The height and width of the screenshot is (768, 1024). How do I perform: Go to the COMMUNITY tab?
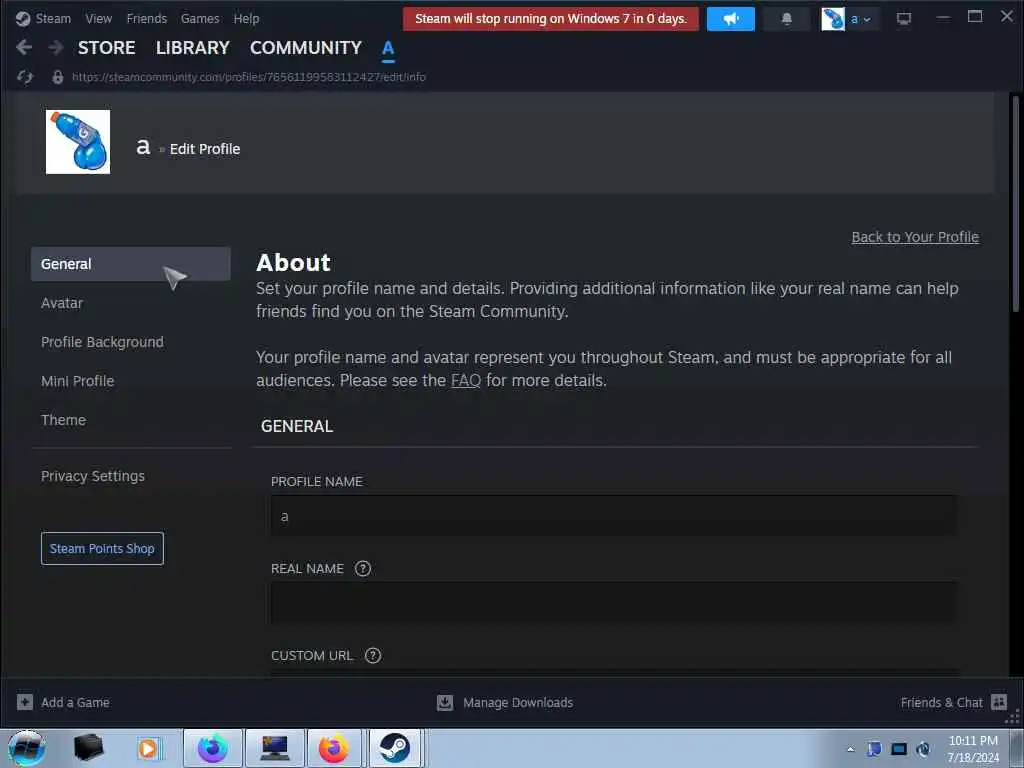tap(306, 48)
